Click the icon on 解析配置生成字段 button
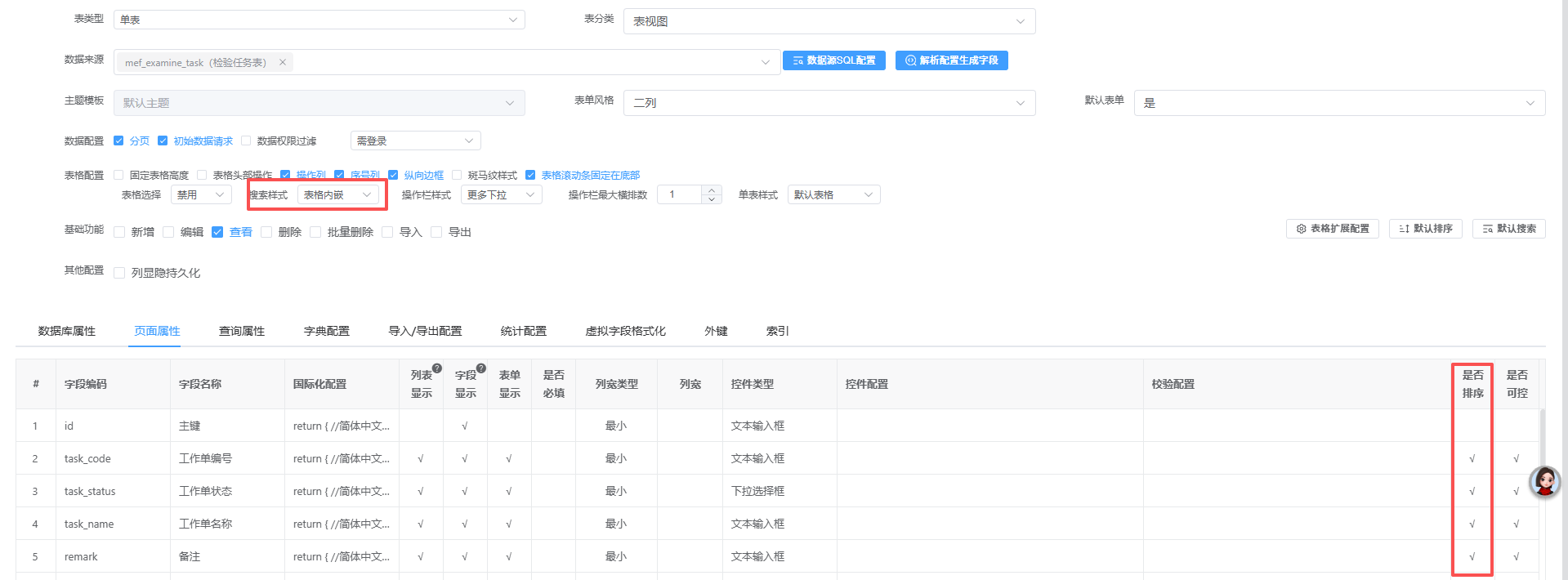 pos(910,60)
